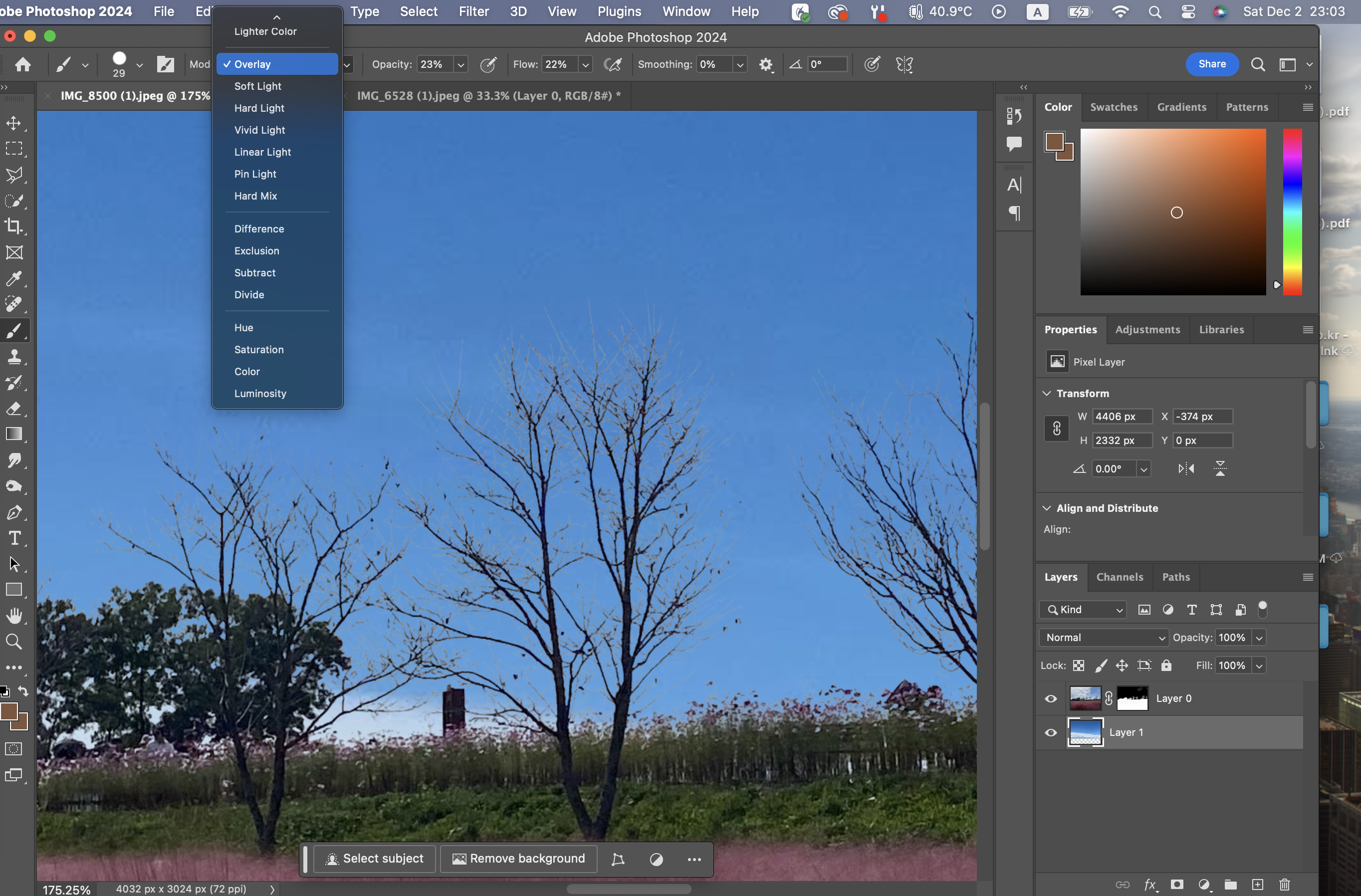Choose Soft Light blend mode
The width and height of the screenshot is (1361, 896).
[x=258, y=86]
